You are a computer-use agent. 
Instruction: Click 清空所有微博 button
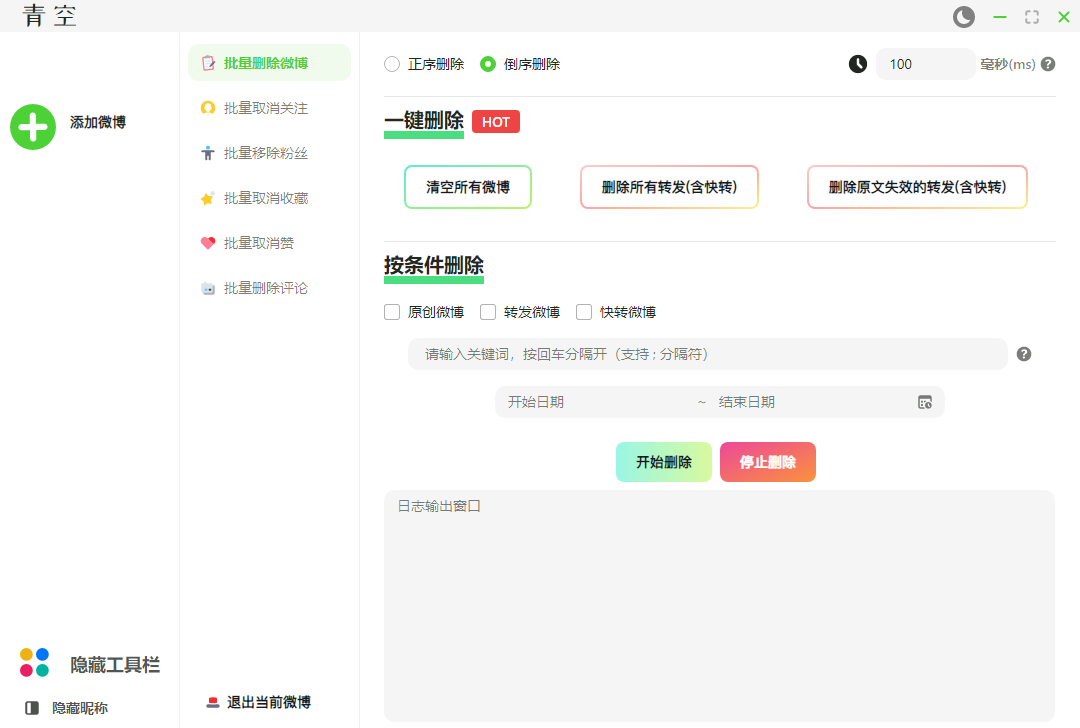[x=468, y=187]
